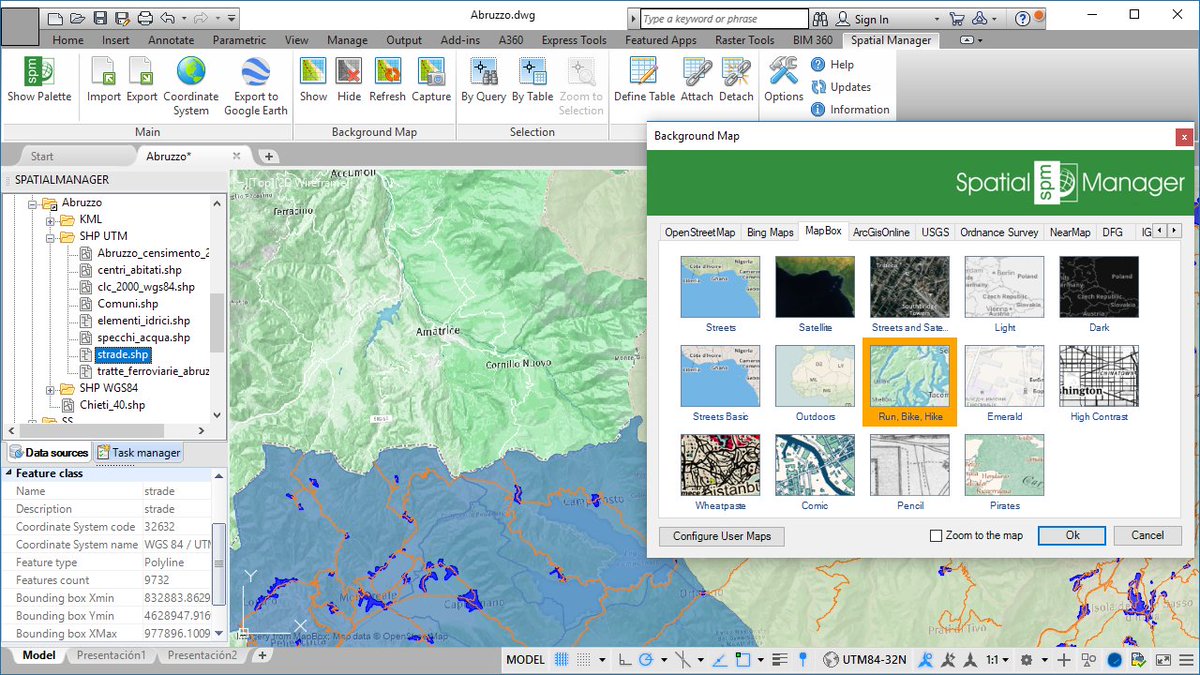Toggle snap mode dotted grid in status bar
The height and width of the screenshot is (675, 1200).
point(585,660)
